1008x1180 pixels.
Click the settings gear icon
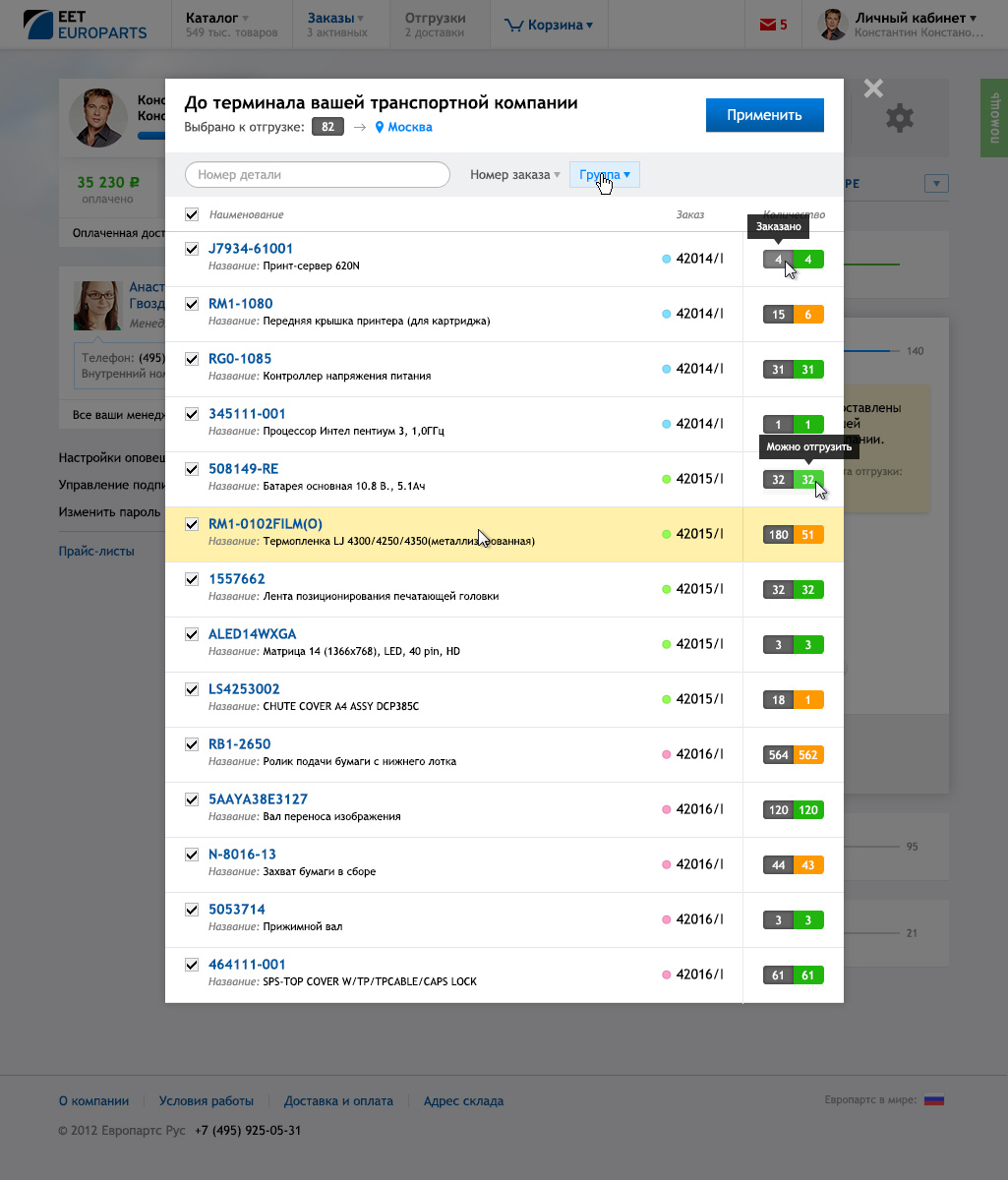tap(899, 119)
